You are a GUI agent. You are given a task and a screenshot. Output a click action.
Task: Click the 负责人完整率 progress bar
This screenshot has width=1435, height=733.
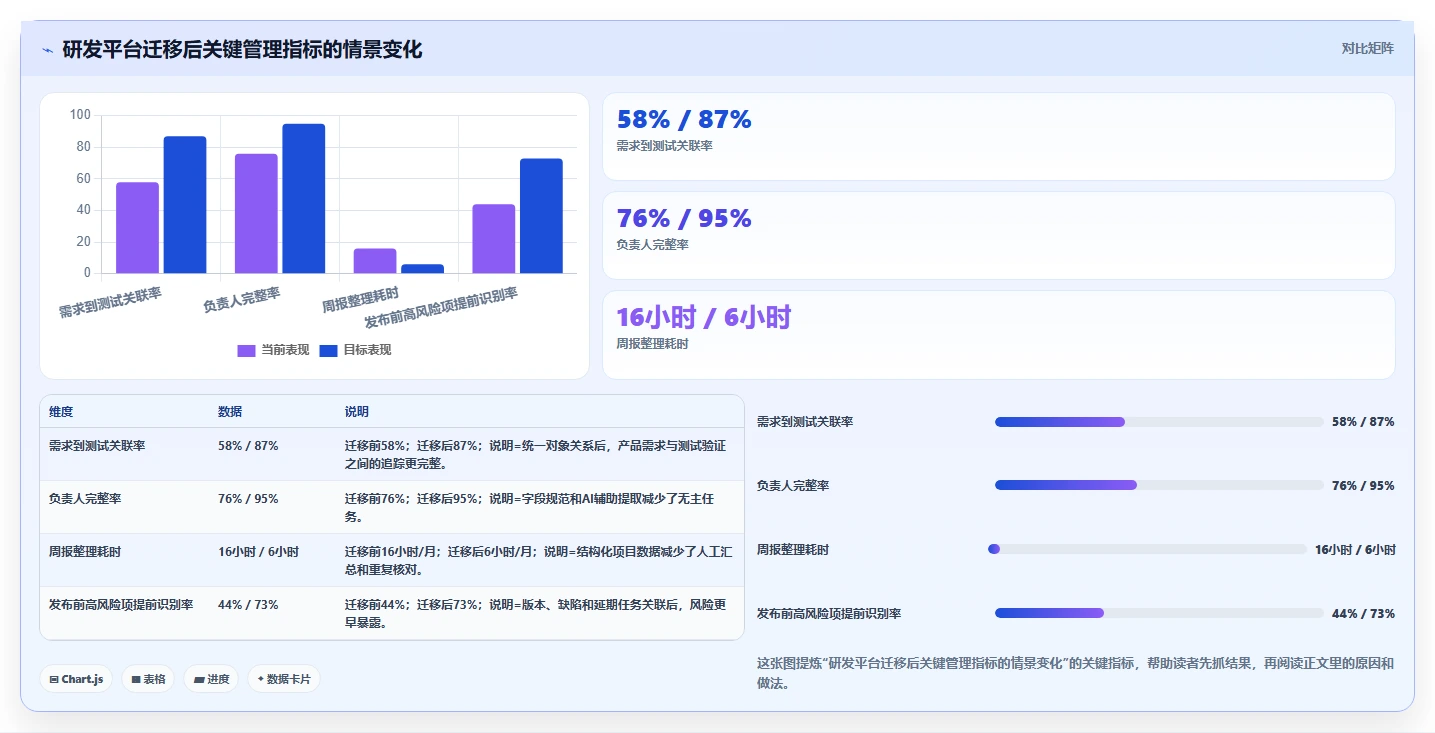click(x=1159, y=485)
